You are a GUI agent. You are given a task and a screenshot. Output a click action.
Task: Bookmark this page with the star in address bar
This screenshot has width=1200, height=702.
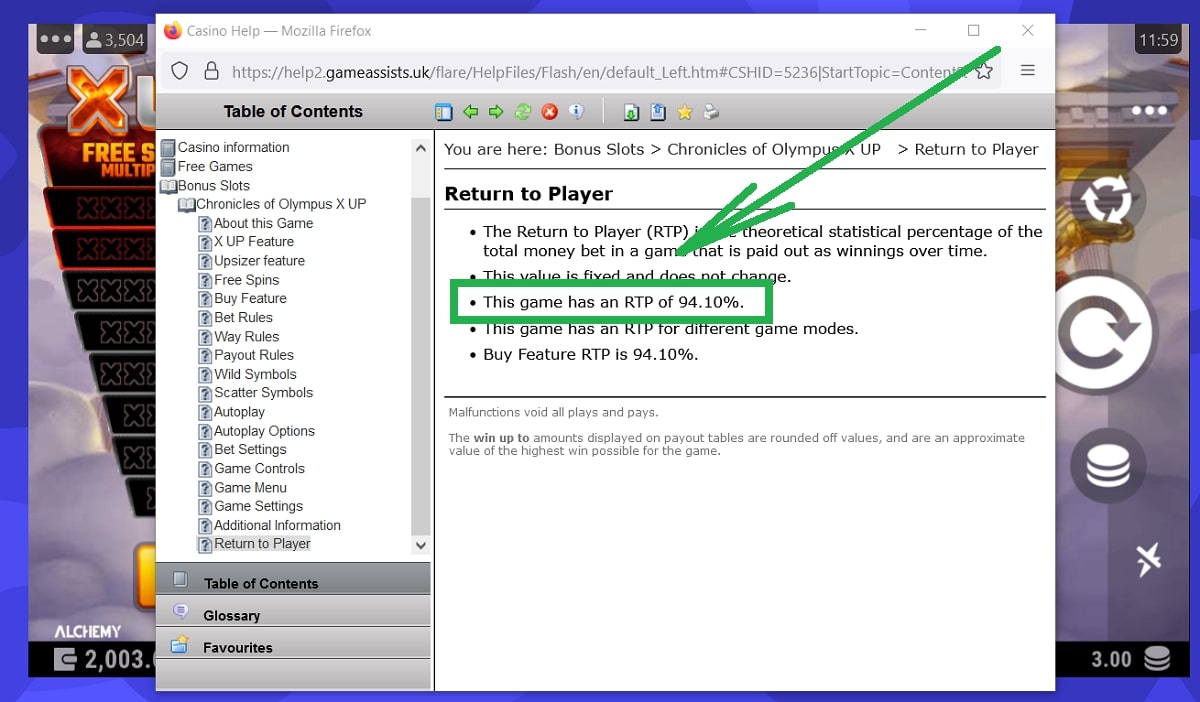pyautogui.click(x=984, y=71)
